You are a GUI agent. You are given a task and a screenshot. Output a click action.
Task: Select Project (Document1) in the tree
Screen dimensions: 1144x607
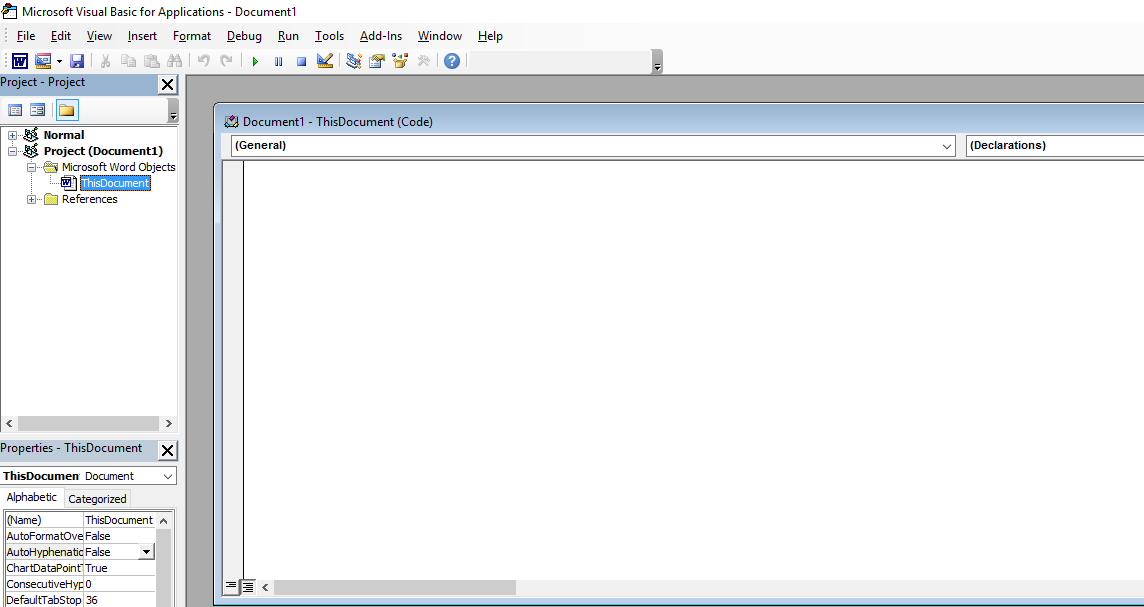103,151
